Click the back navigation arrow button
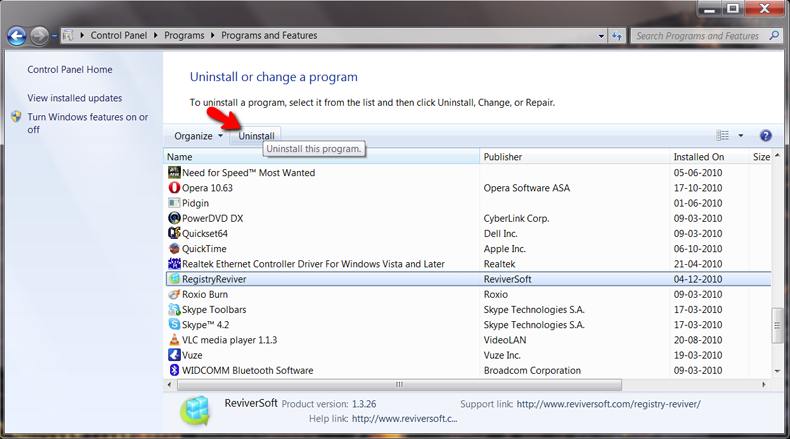Screen dimensions: 790x439 point(17,36)
